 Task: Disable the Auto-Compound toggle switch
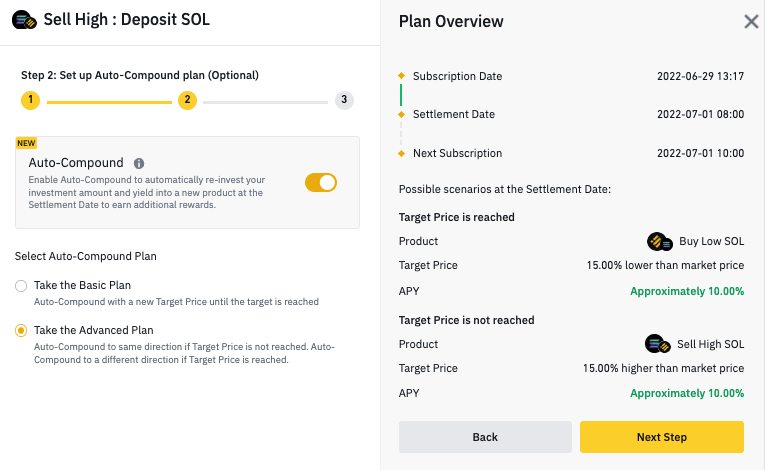(321, 183)
